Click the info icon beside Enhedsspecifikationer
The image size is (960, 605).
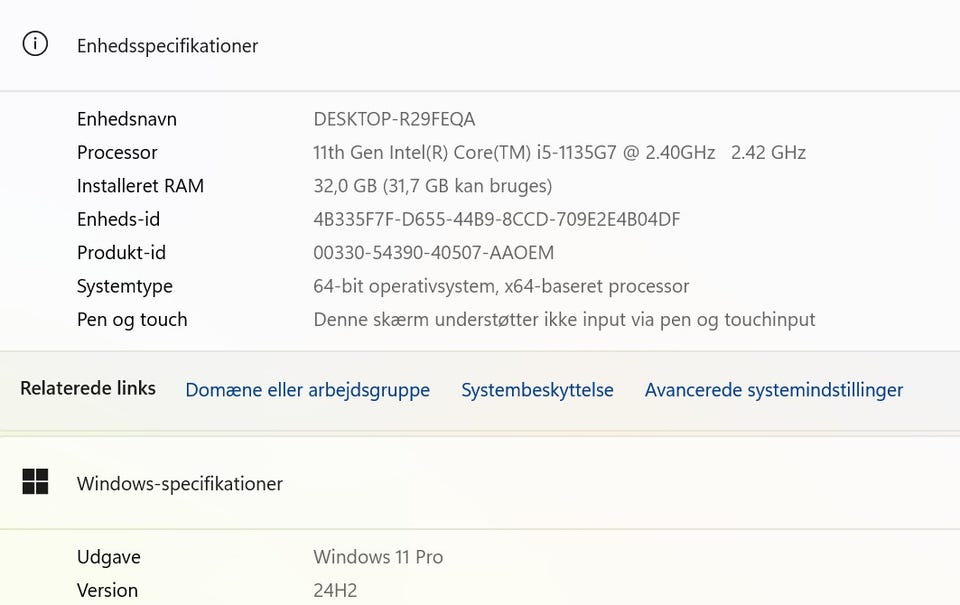tap(35, 44)
